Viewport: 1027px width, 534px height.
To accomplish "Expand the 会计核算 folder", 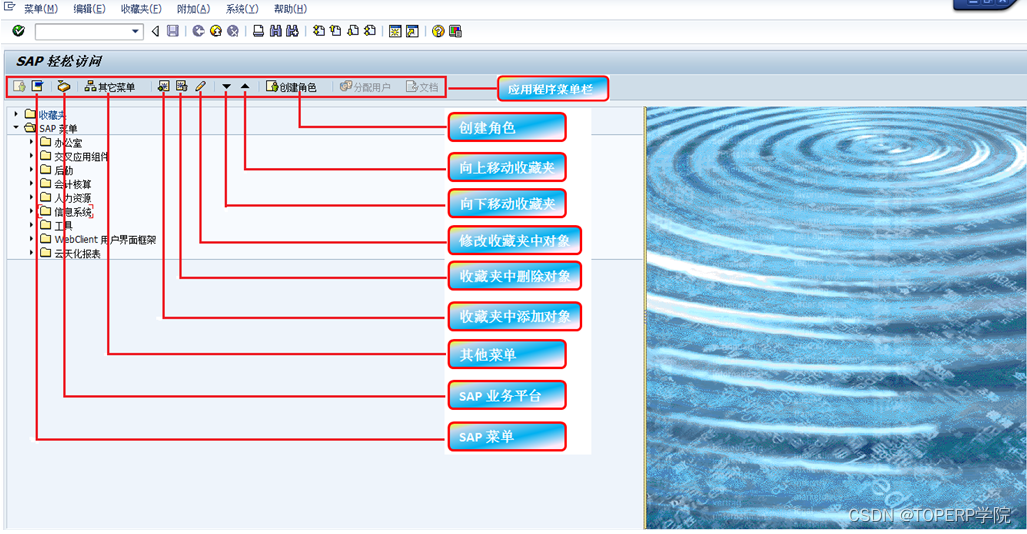I will click(31, 183).
